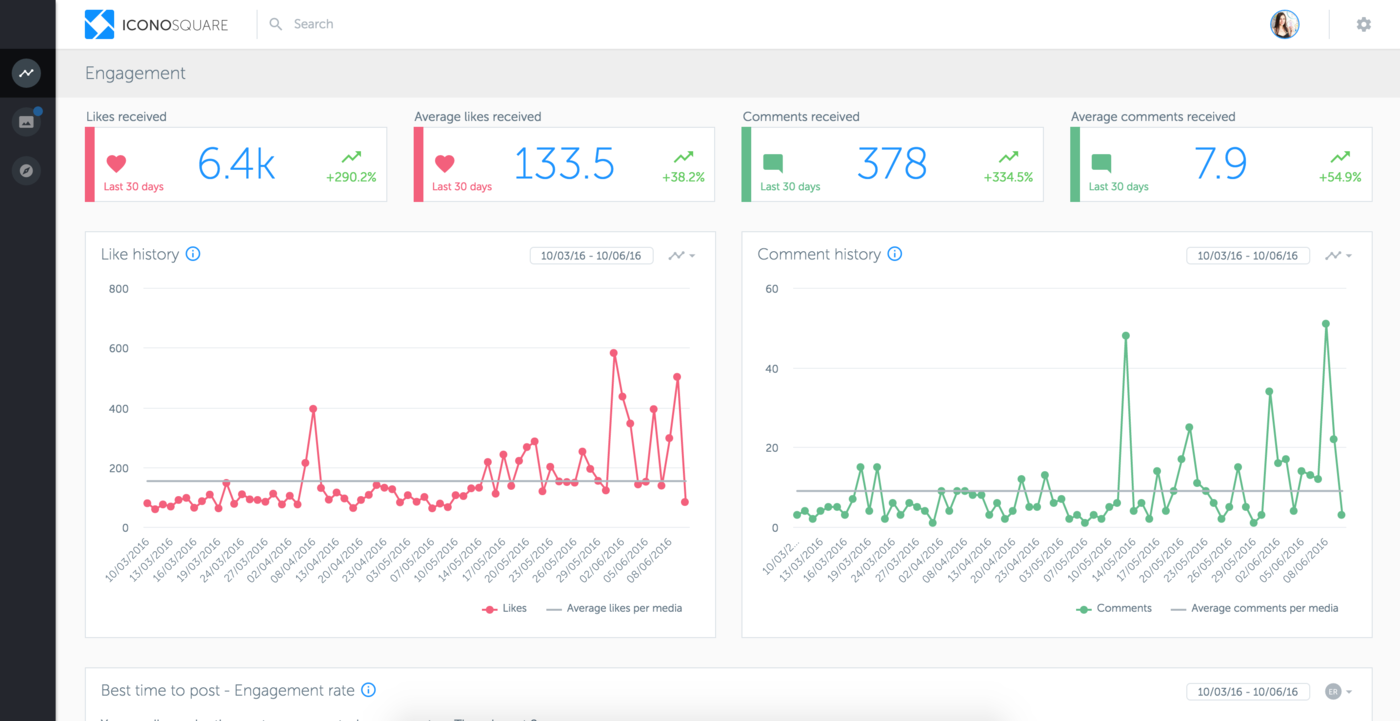This screenshot has height=721, width=1400.
Task: Open the compass explore sidebar icon
Action: (x=26, y=171)
